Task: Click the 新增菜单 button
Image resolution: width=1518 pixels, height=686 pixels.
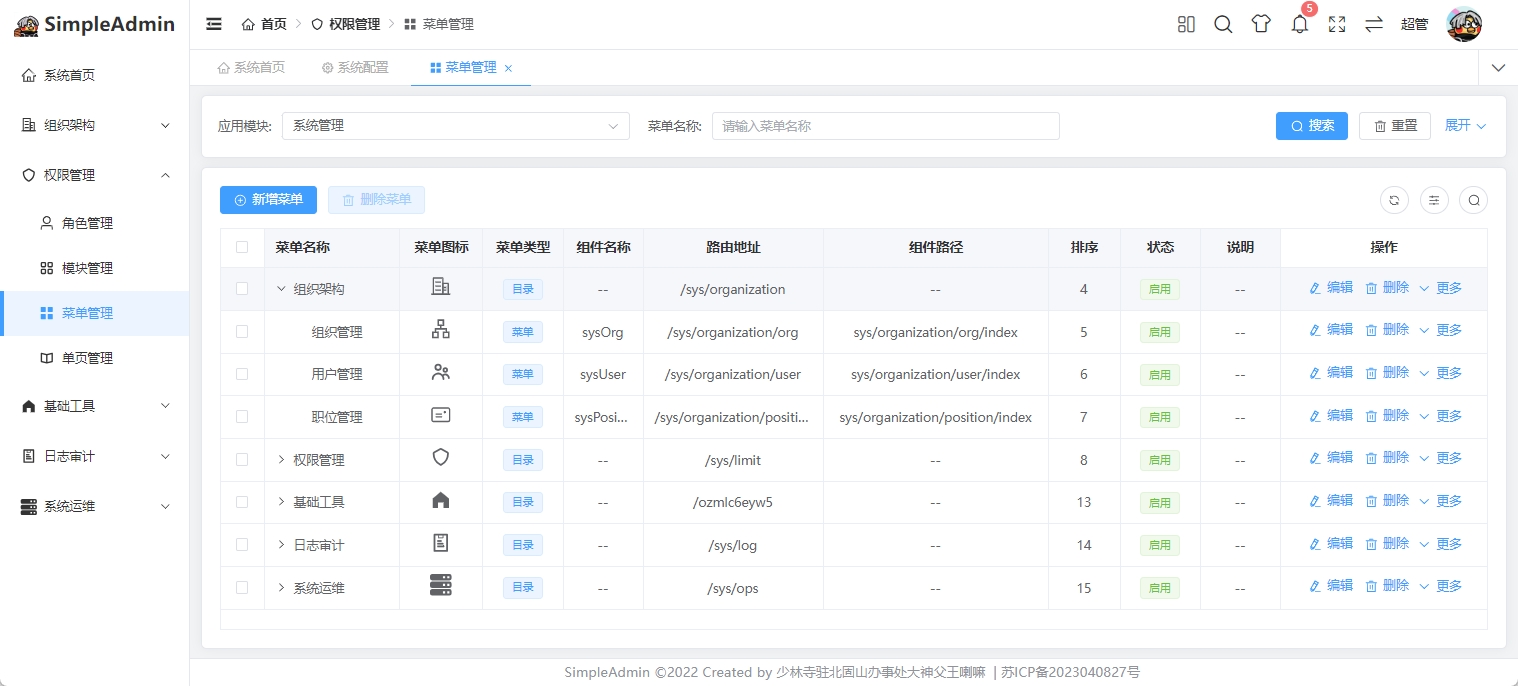Action: pos(268,200)
